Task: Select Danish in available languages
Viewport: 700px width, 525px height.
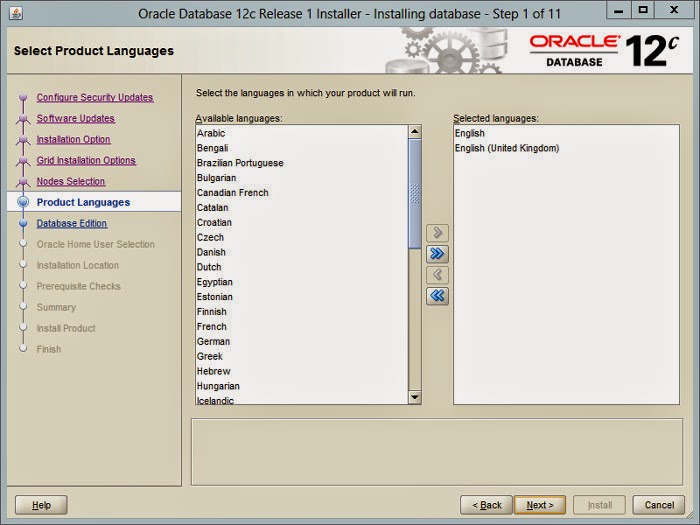Action: pyautogui.click(x=302, y=252)
